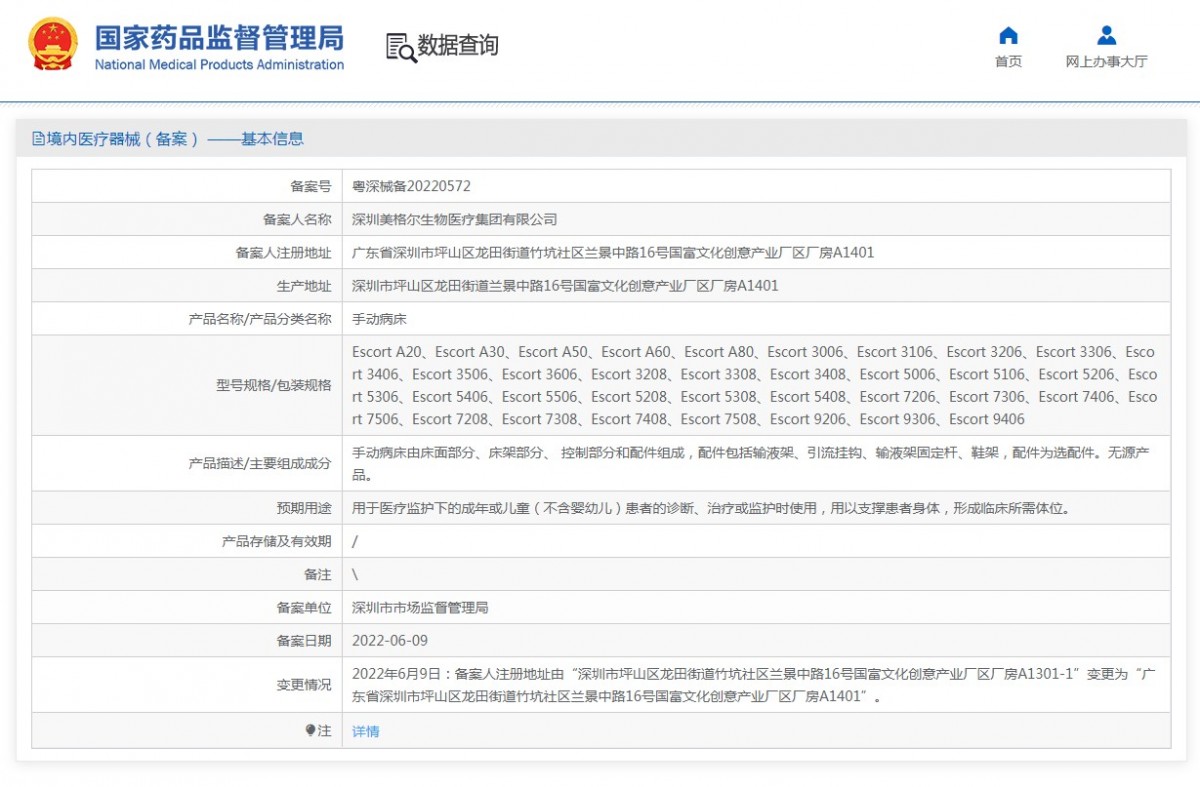Select filing date 2022-06-09
1200x787 pixels.
[x=390, y=640]
